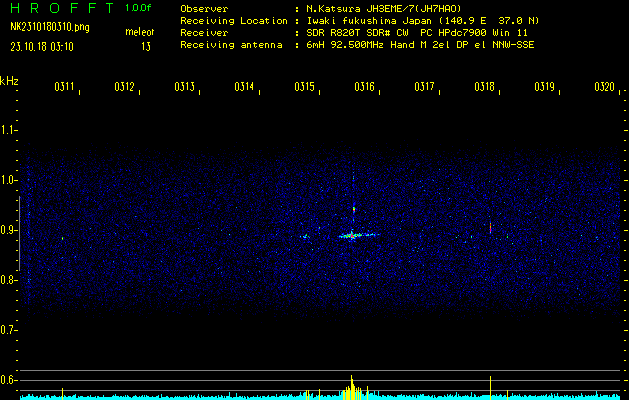
Task: Click the tallest yellow spike in bottom graph
Action: [351, 386]
